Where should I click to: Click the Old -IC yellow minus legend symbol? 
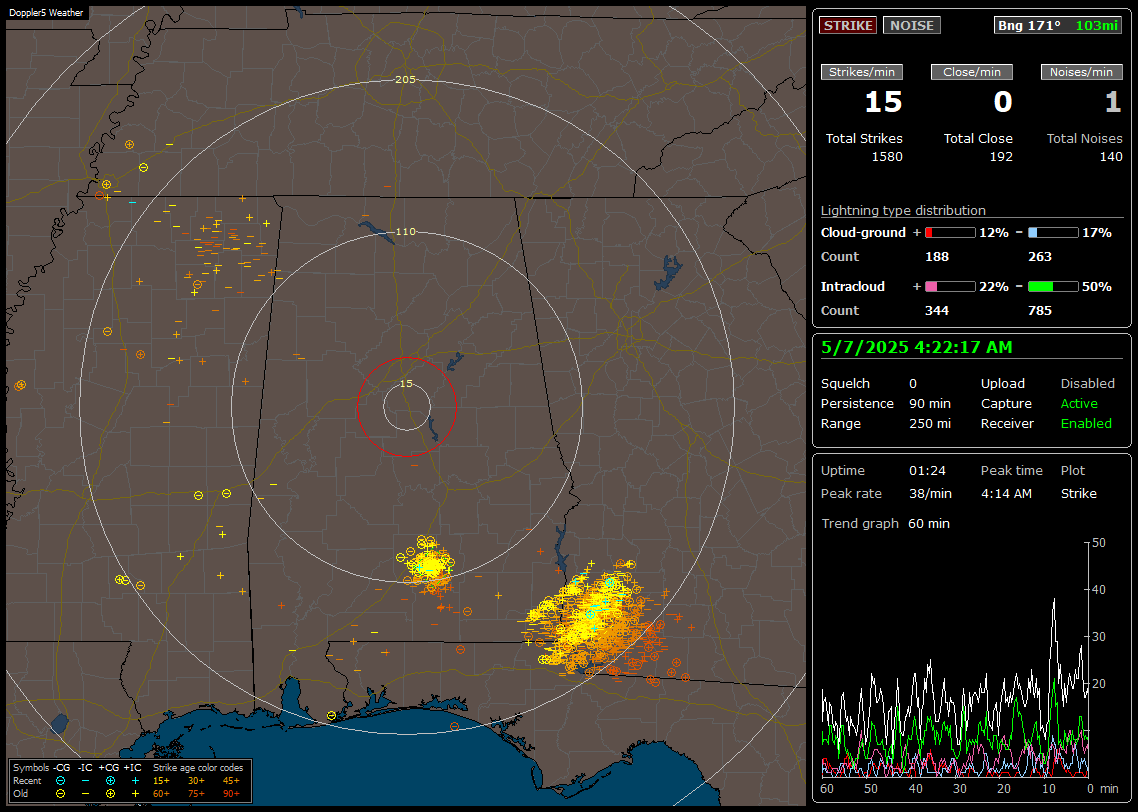click(x=86, y=794)
